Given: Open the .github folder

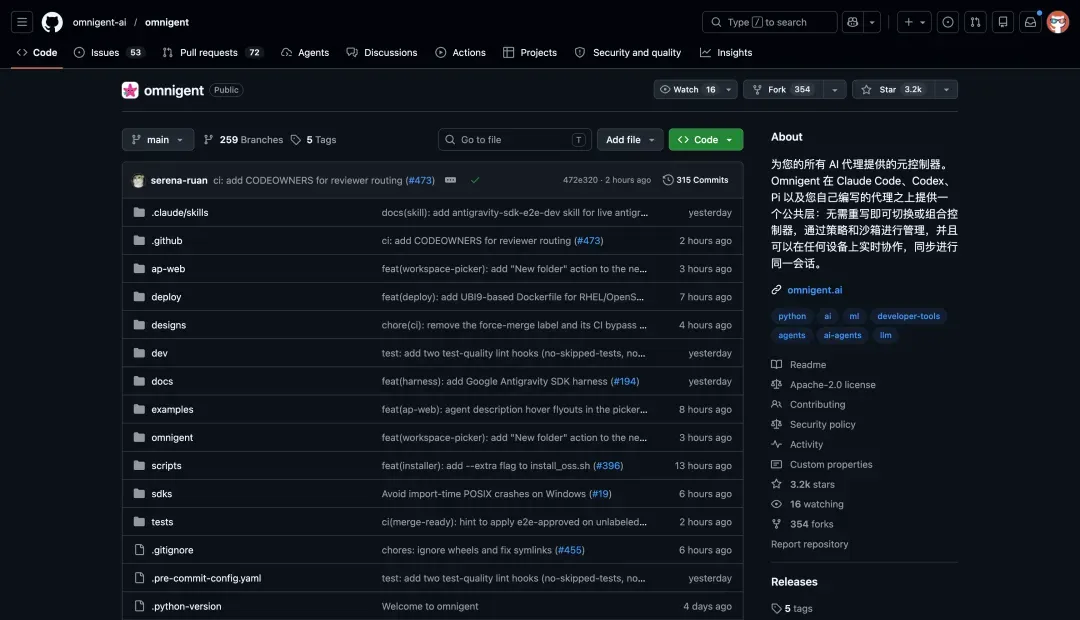Looking at the screenshot, I should [167, 240].
